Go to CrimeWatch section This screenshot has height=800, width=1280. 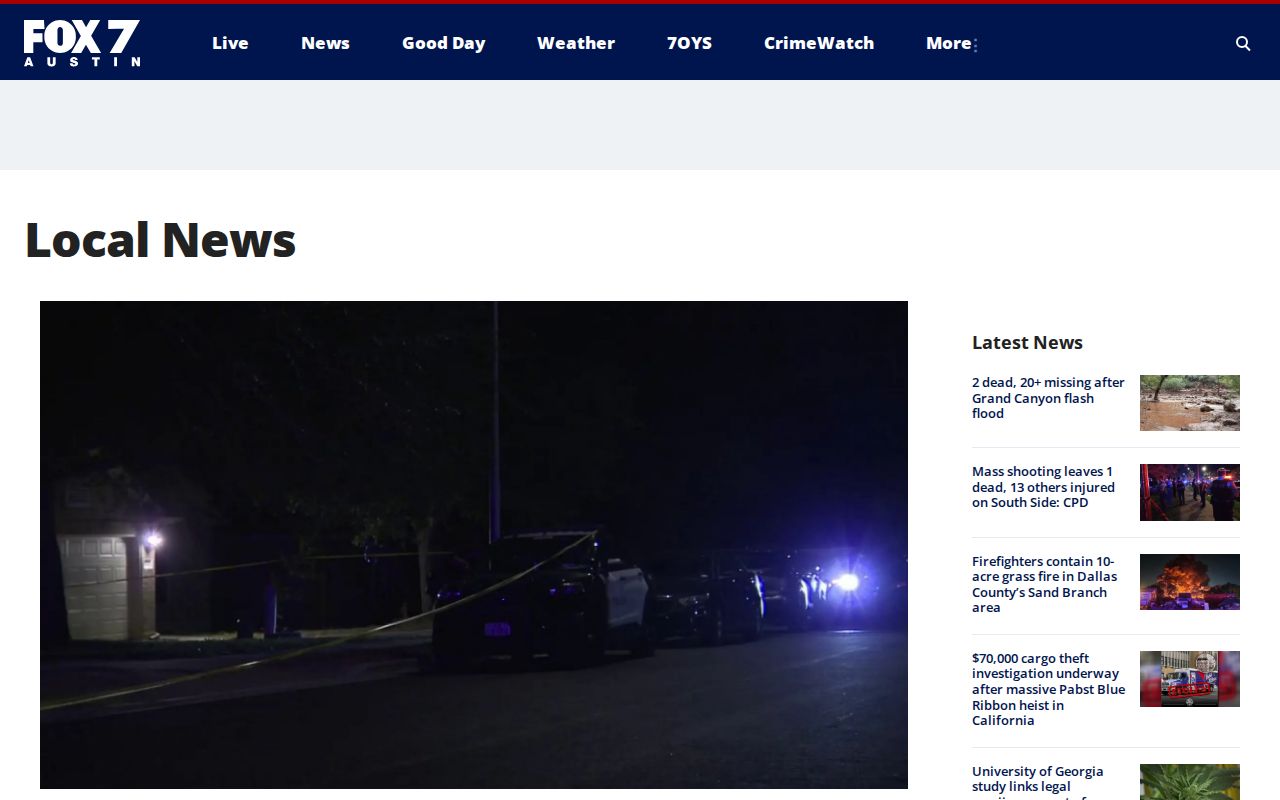[x=819, y=43]
